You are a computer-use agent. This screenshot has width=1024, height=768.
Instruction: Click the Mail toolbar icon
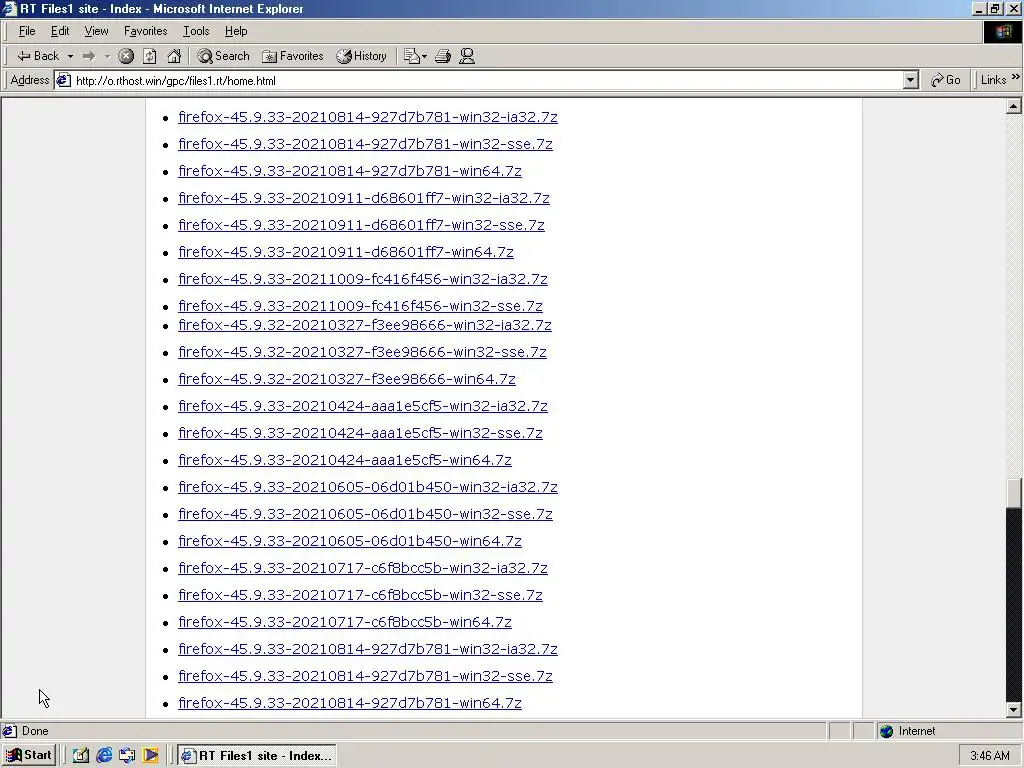point(411,56)
